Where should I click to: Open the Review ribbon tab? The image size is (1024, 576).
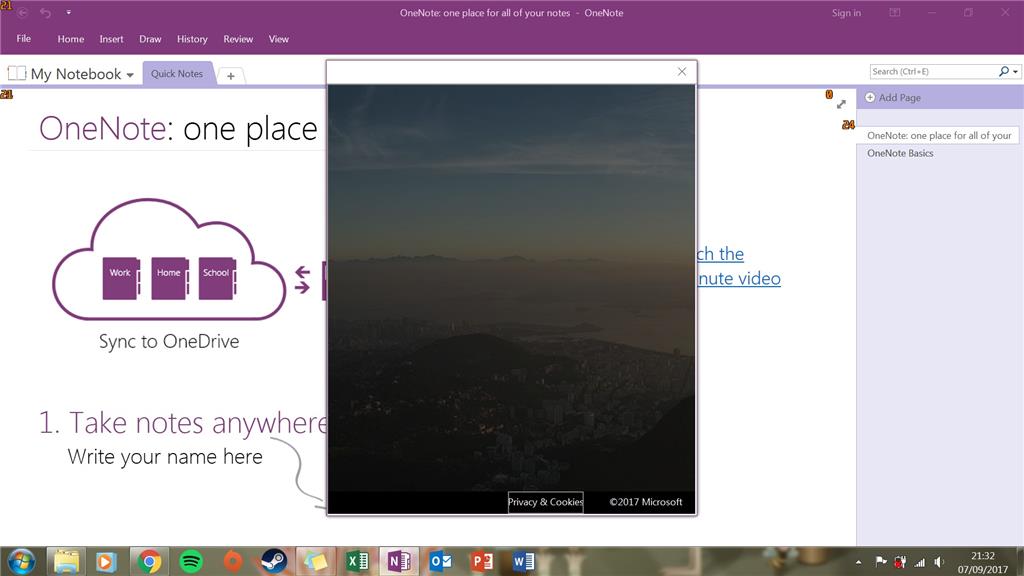[x=238, y=39]
